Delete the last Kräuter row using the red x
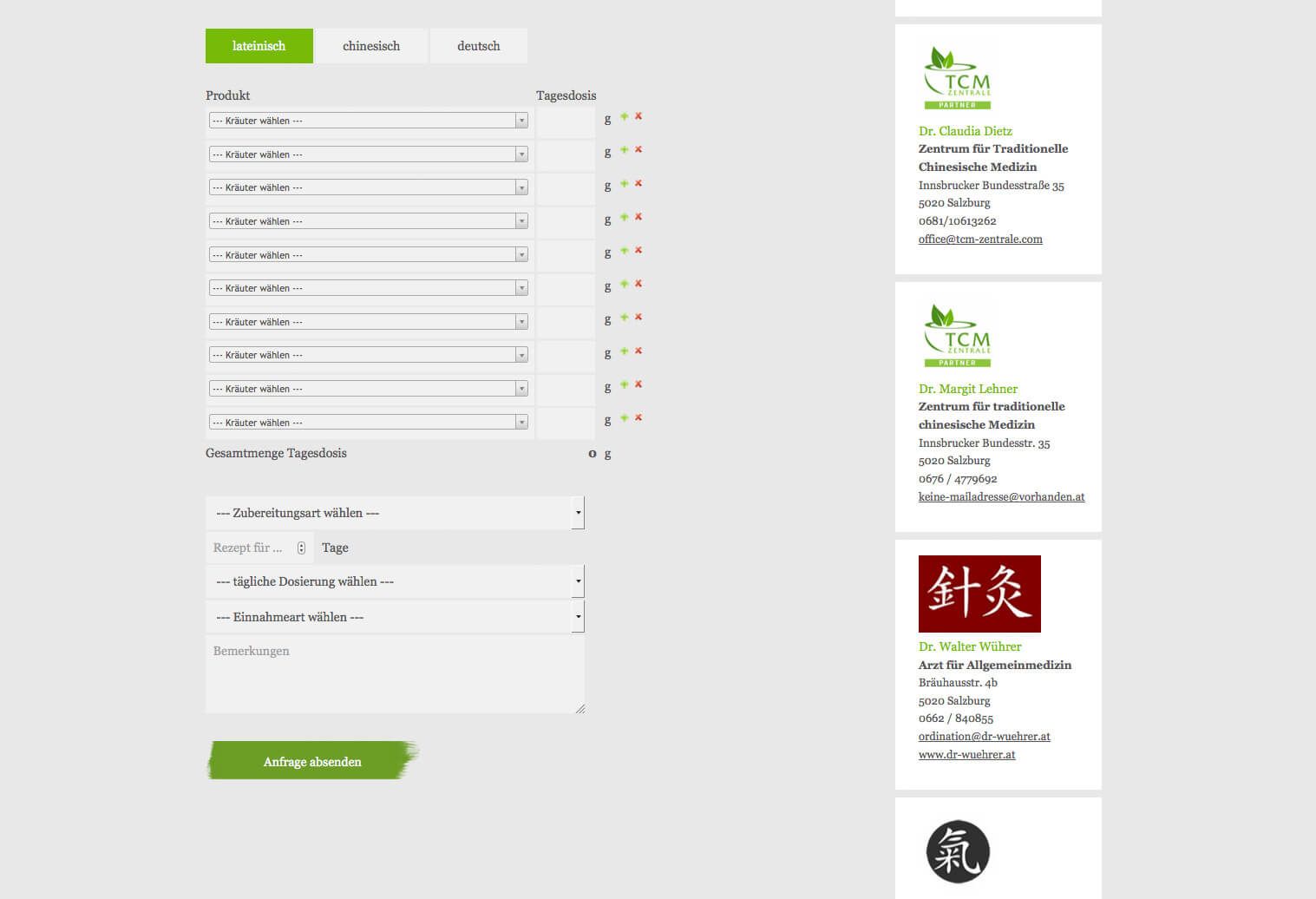This screenshot has height=899, width=1316. pos(638,418)
